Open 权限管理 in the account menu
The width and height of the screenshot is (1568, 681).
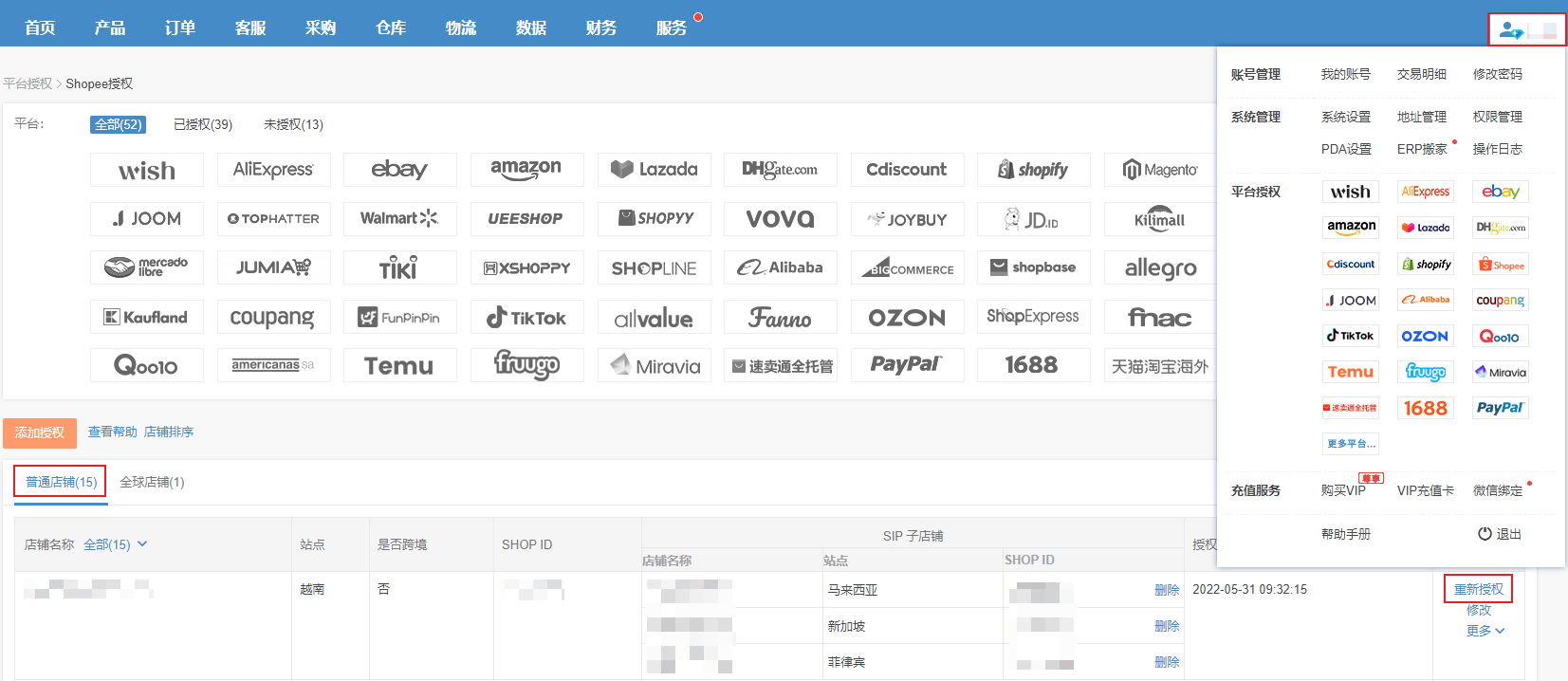[x=1498, y=117]
